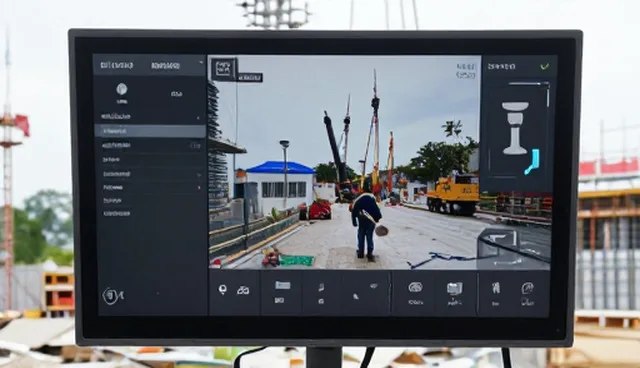The height and width of the screenshot is (368, 640).
Task: Adjust the vertical slider in camera panel
Action: 548,95
